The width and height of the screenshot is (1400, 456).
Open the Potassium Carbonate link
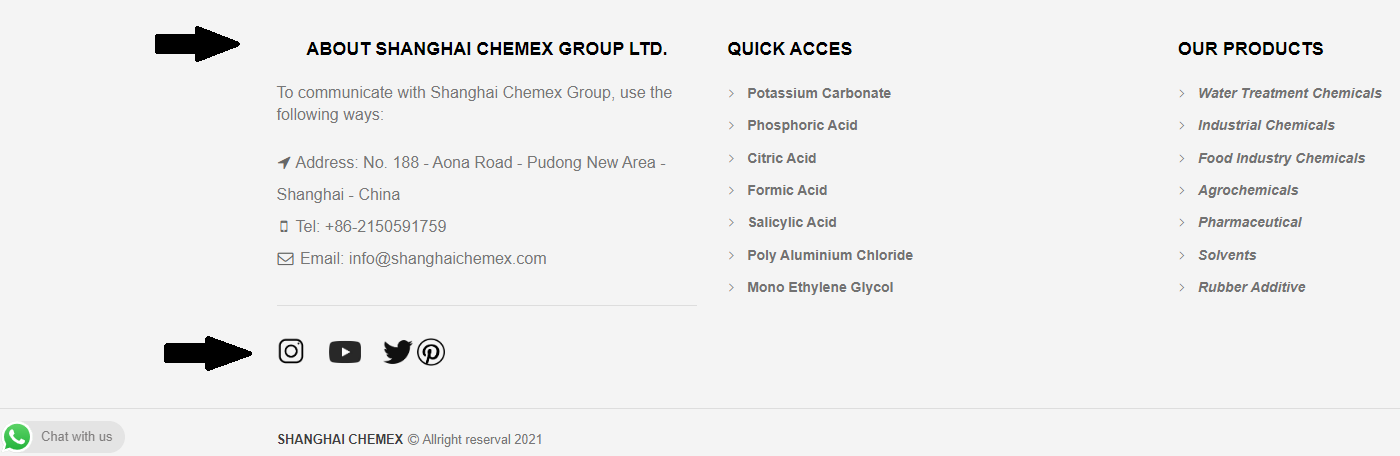click(x=819, y=93)
